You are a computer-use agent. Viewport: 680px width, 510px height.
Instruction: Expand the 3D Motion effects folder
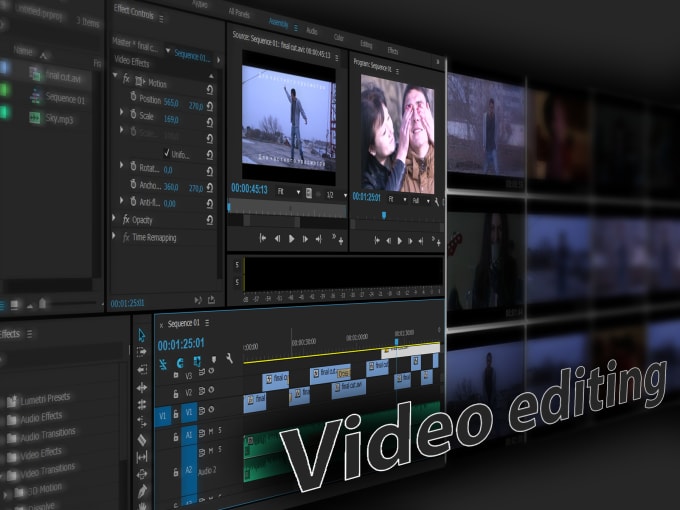(x=5, y=494)
